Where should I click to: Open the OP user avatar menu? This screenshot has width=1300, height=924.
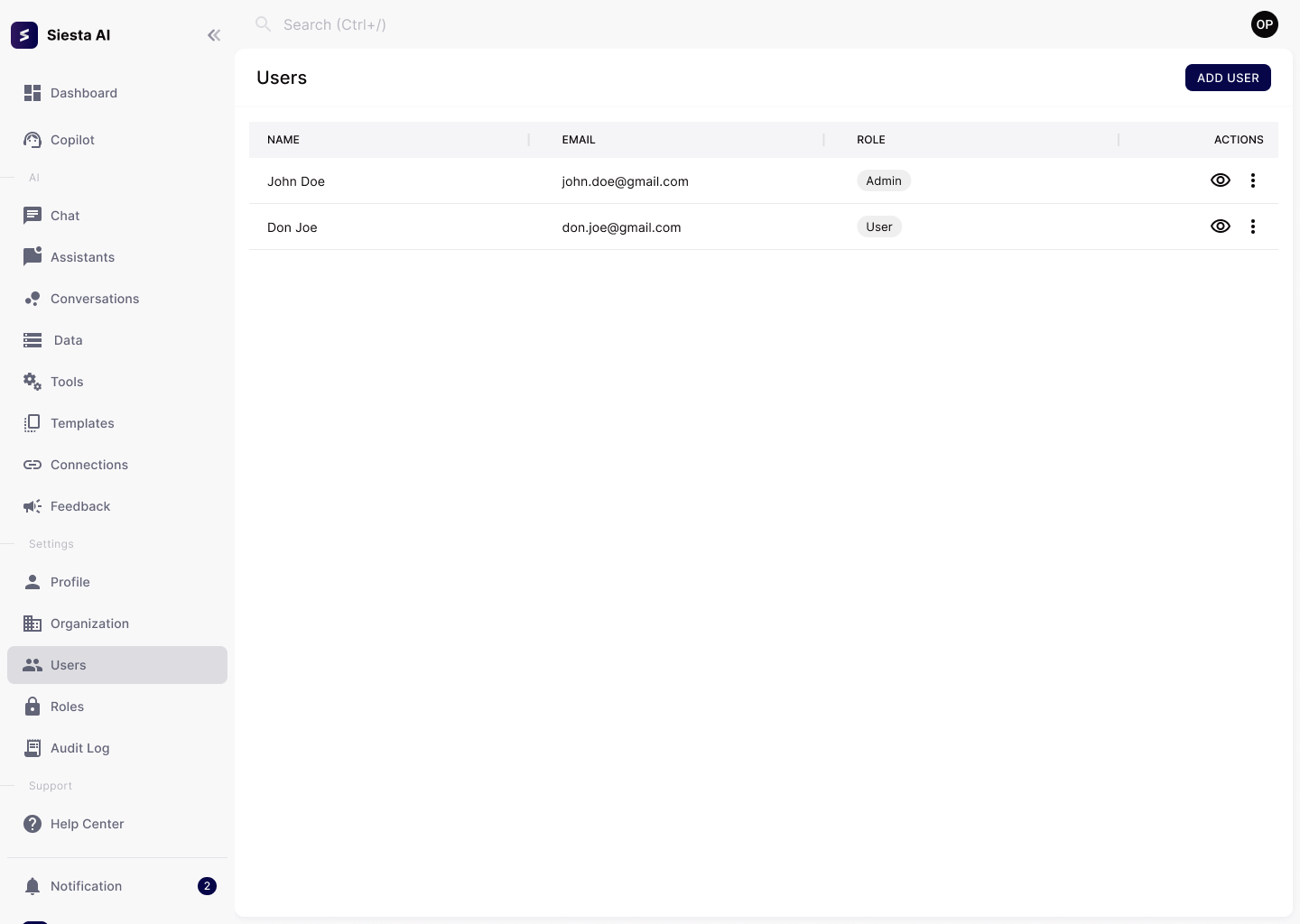click(1265, 24)
